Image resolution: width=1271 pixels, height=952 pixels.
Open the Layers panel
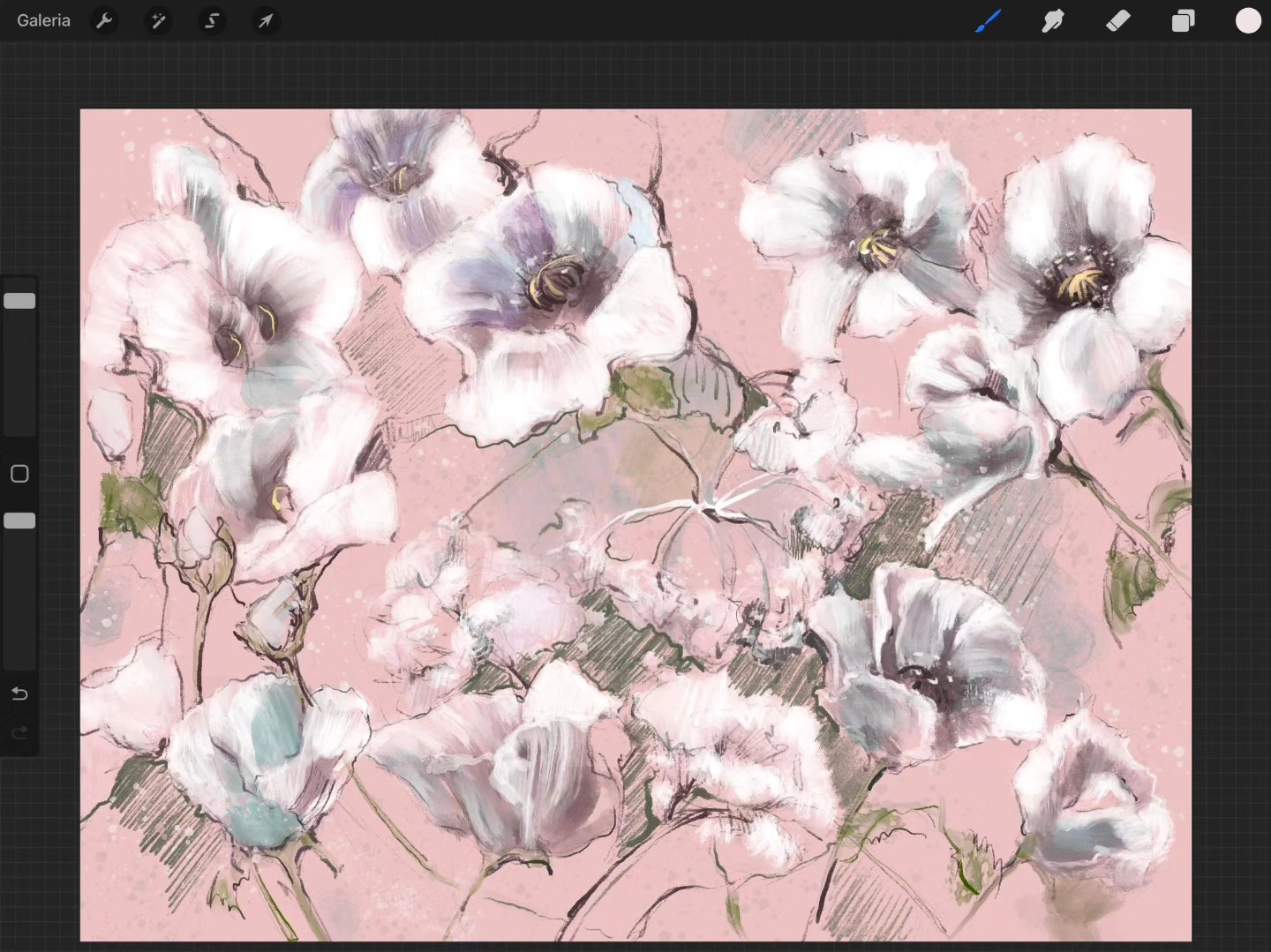(1183, 20)
